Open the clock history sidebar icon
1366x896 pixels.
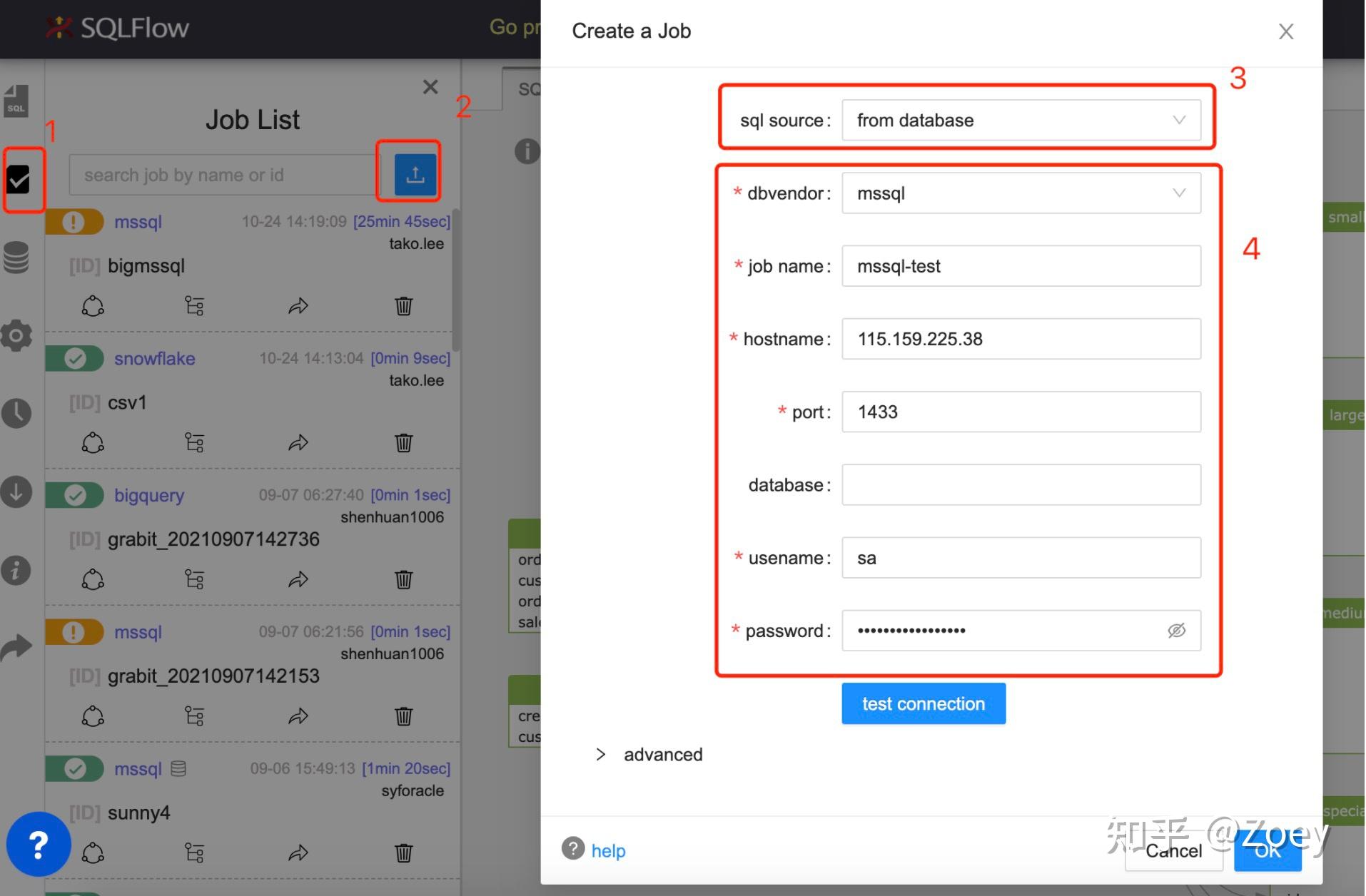point(16,413)
